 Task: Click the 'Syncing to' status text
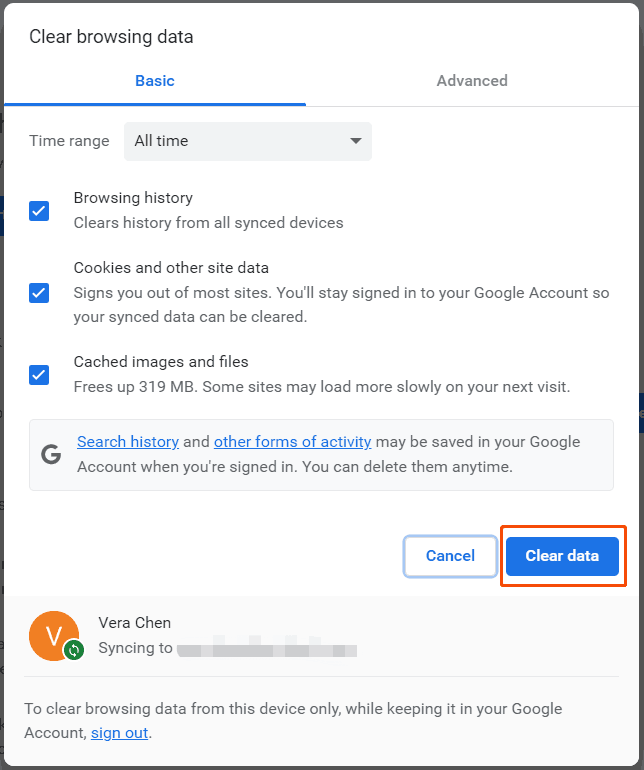(x=135, y=648)
